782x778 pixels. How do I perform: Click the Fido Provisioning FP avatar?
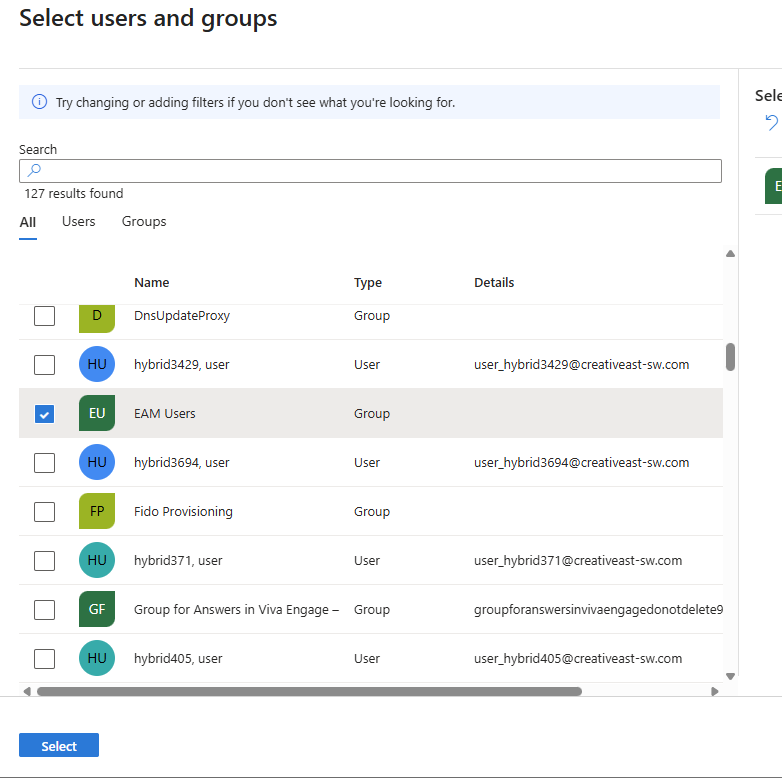pyautogui.click(x=97, y=512)
